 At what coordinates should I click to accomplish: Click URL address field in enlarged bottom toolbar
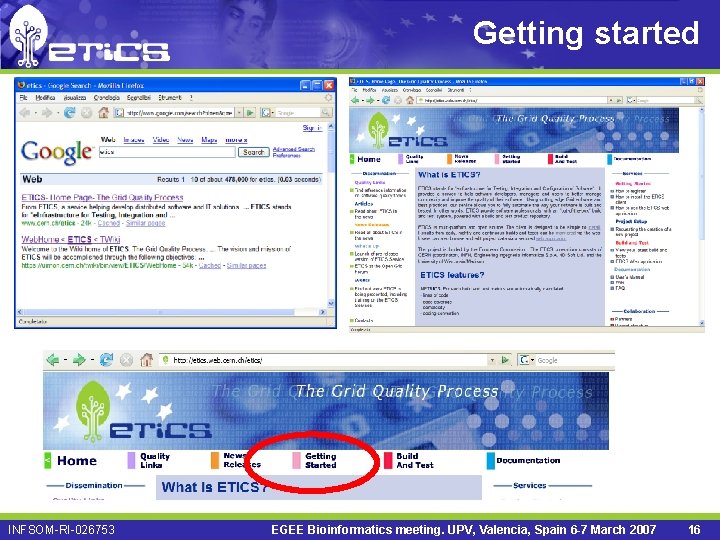click(324, 360)
